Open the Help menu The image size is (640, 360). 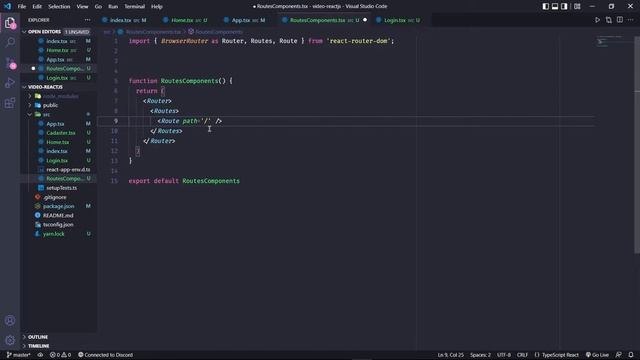(x=157, y=7)
